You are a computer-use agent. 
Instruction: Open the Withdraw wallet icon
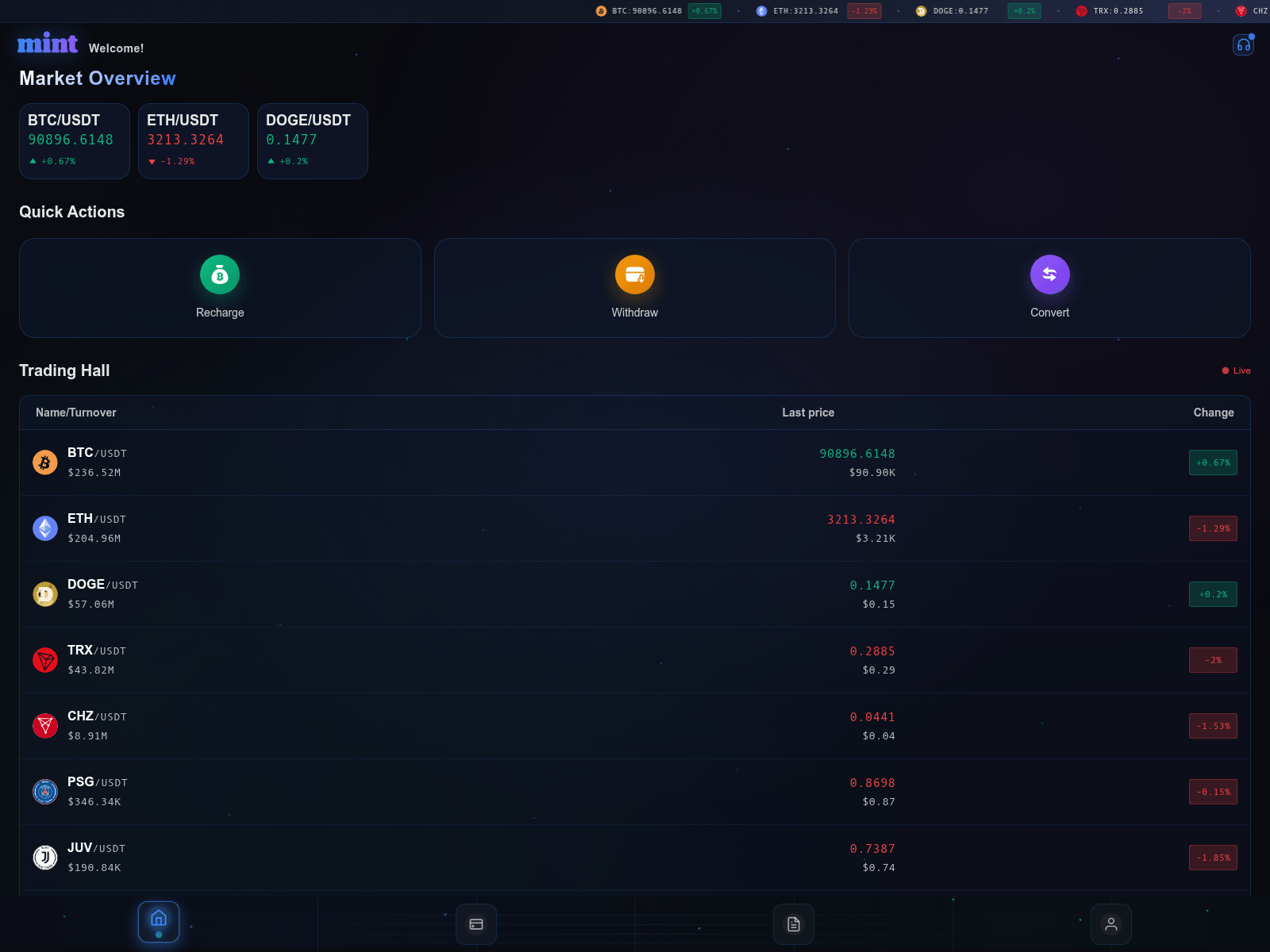point(635,274)
